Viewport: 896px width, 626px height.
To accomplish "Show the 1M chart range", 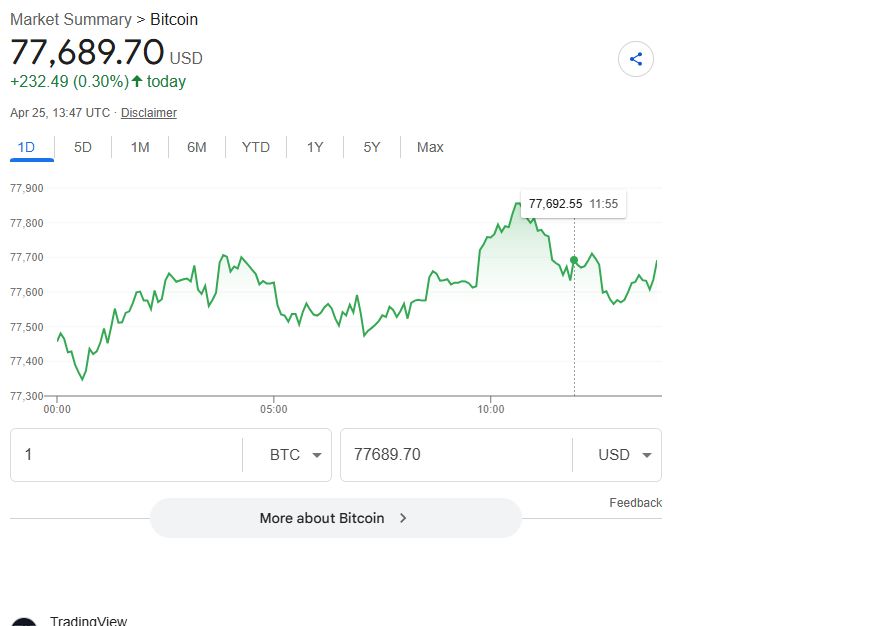I will coord(140,147).
